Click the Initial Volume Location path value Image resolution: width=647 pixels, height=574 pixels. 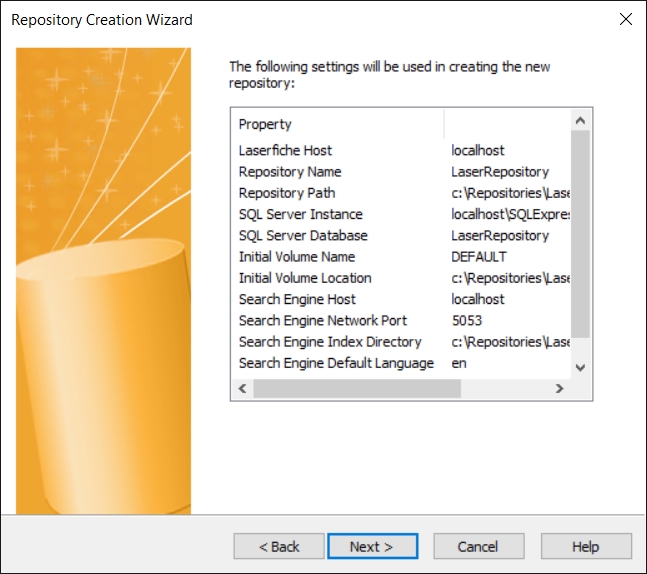(x=511, y=278)
